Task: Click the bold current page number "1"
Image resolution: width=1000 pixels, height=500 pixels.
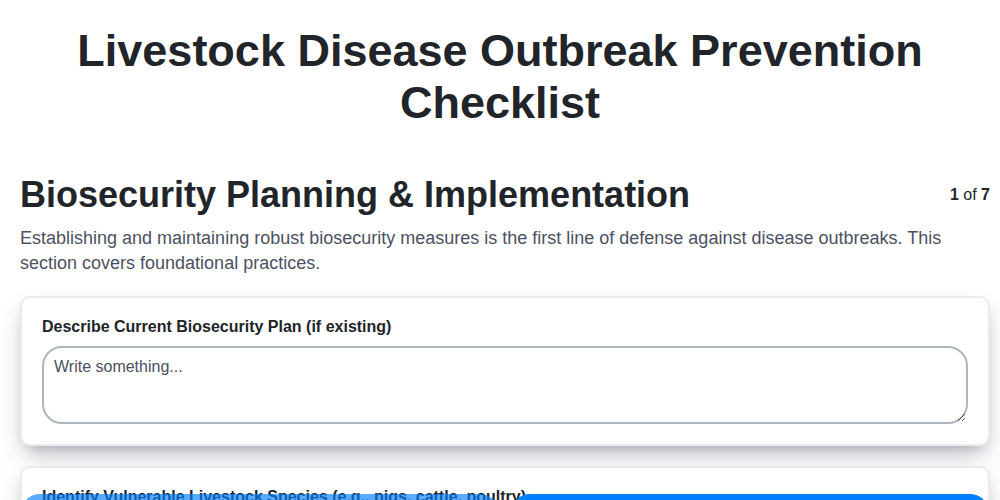Action: tap(954, 195)
